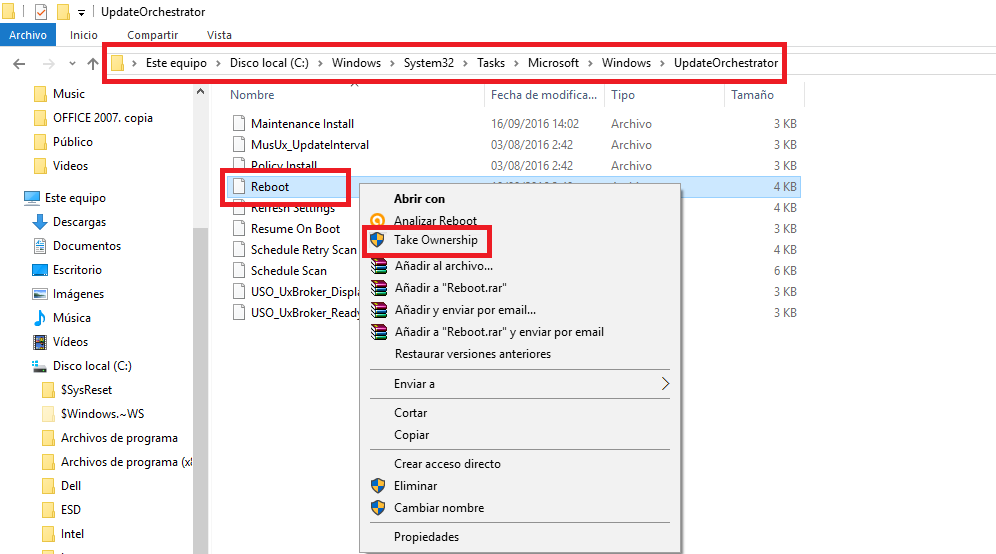
Task: Click the Escritorio desktop icon in sidebar
Action: click(39, 270)
